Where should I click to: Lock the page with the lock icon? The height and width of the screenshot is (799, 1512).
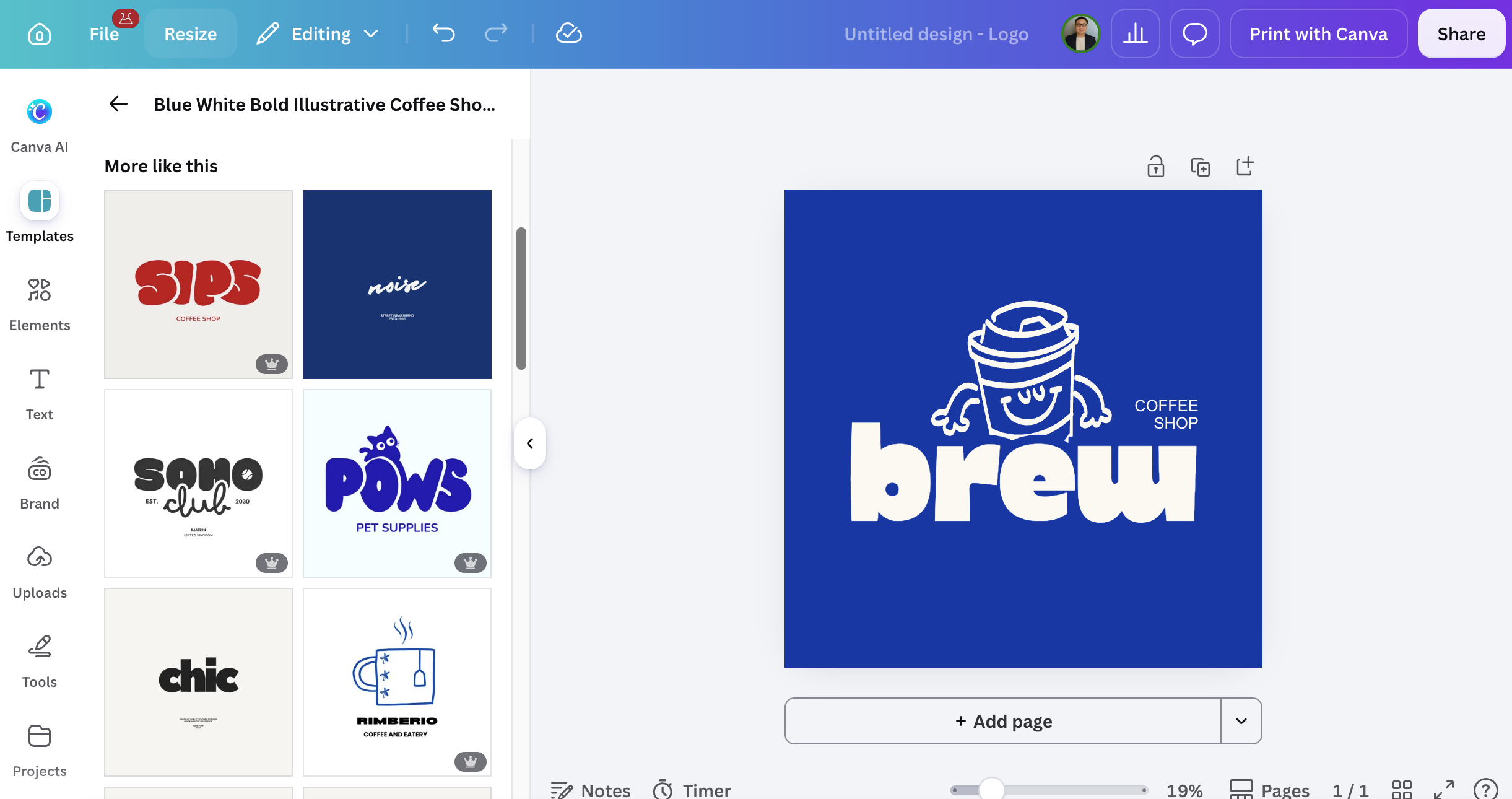[1155, 167]
